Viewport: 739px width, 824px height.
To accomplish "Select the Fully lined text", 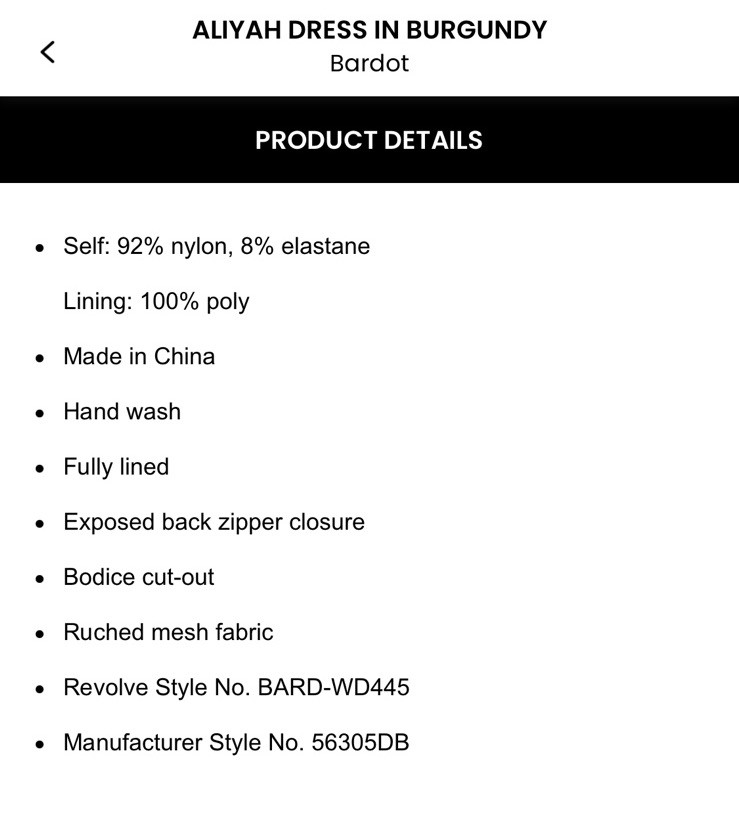I will 116,467.
